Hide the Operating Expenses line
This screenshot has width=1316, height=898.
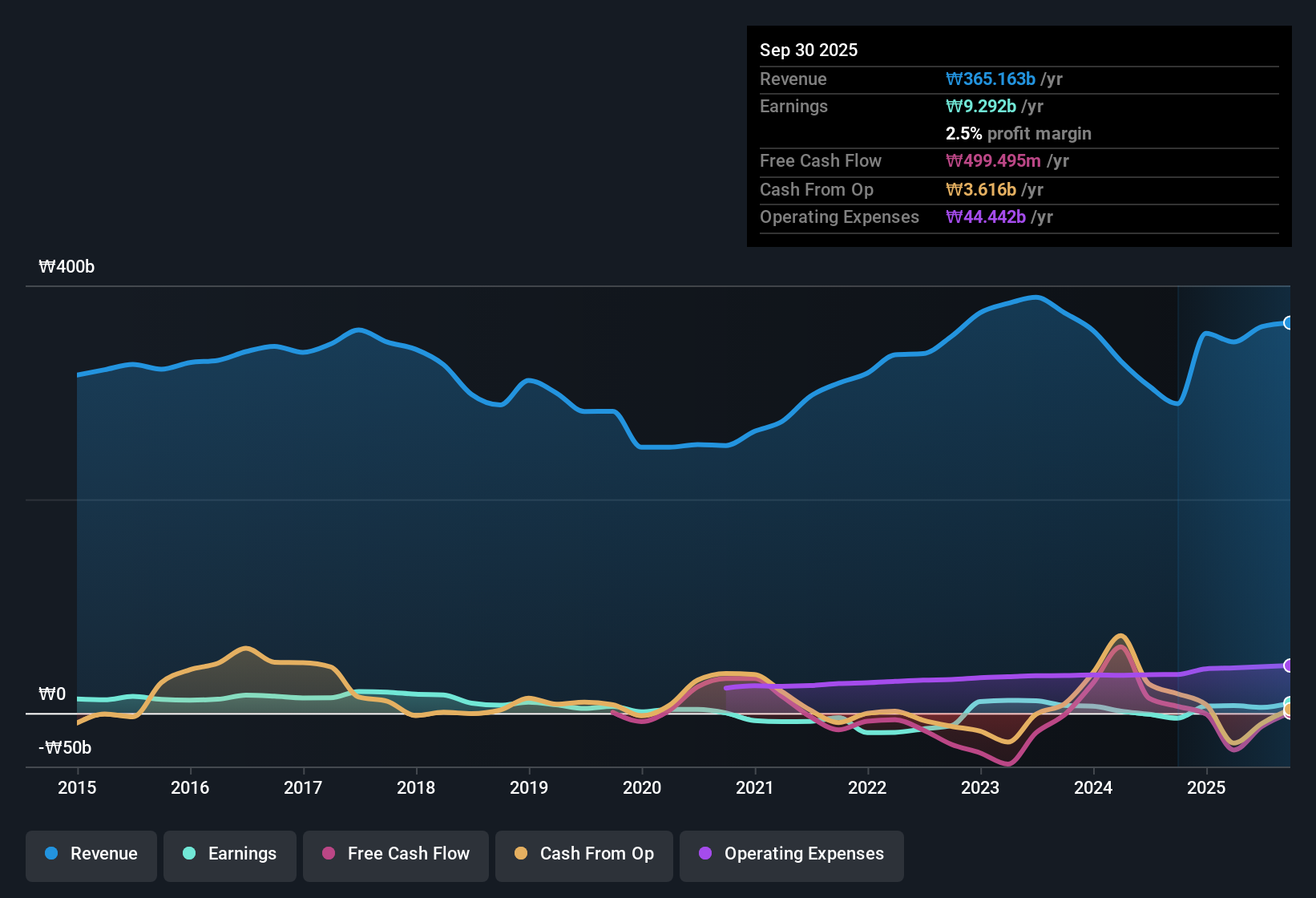[791, 854]
